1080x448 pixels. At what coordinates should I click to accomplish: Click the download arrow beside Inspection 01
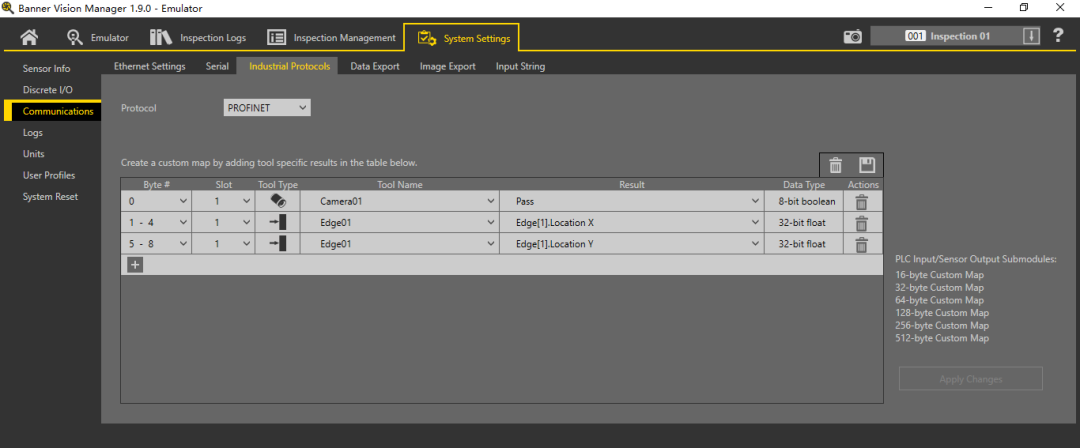tap(1030, 36)
